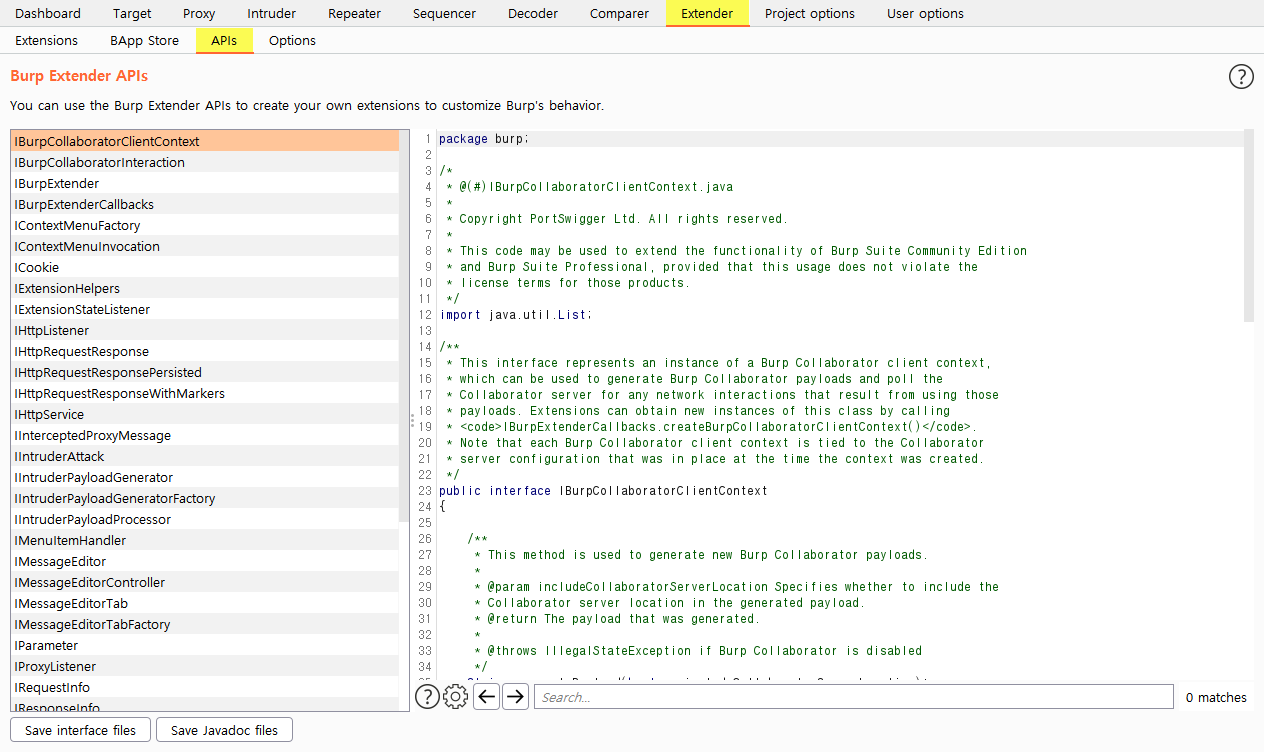Switch to the Target tab
The height and width of the screenshot is (752, 1264).
(132, 13)
